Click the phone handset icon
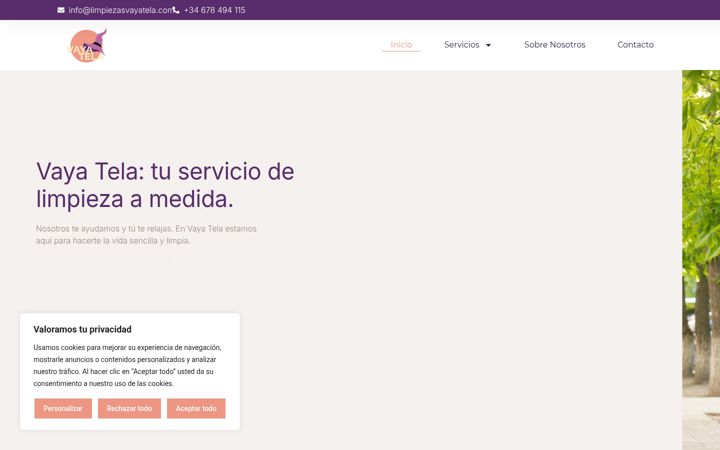 pyautogui.click(x=176, y=10)
